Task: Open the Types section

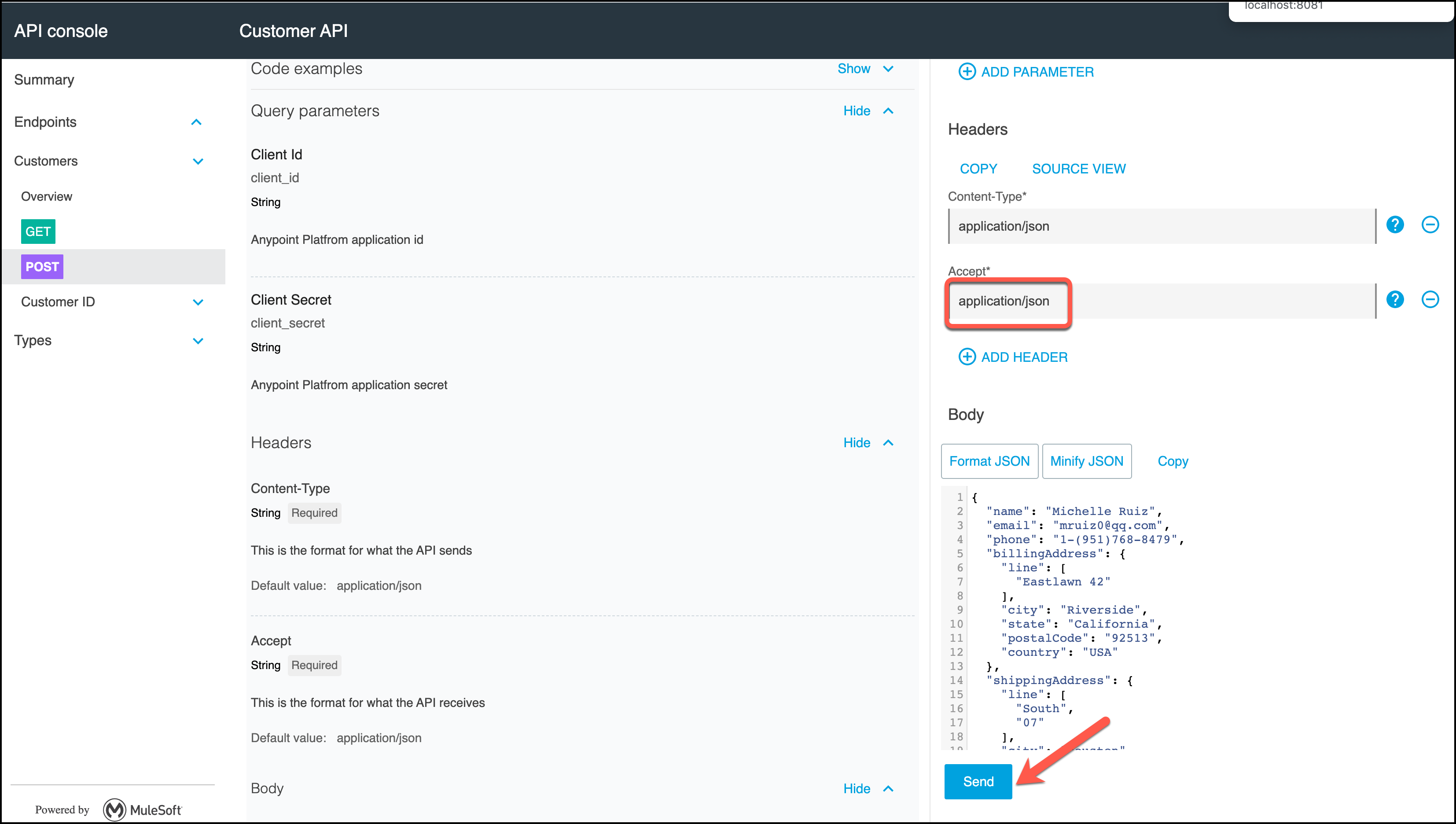Action: tap(33, 340)
